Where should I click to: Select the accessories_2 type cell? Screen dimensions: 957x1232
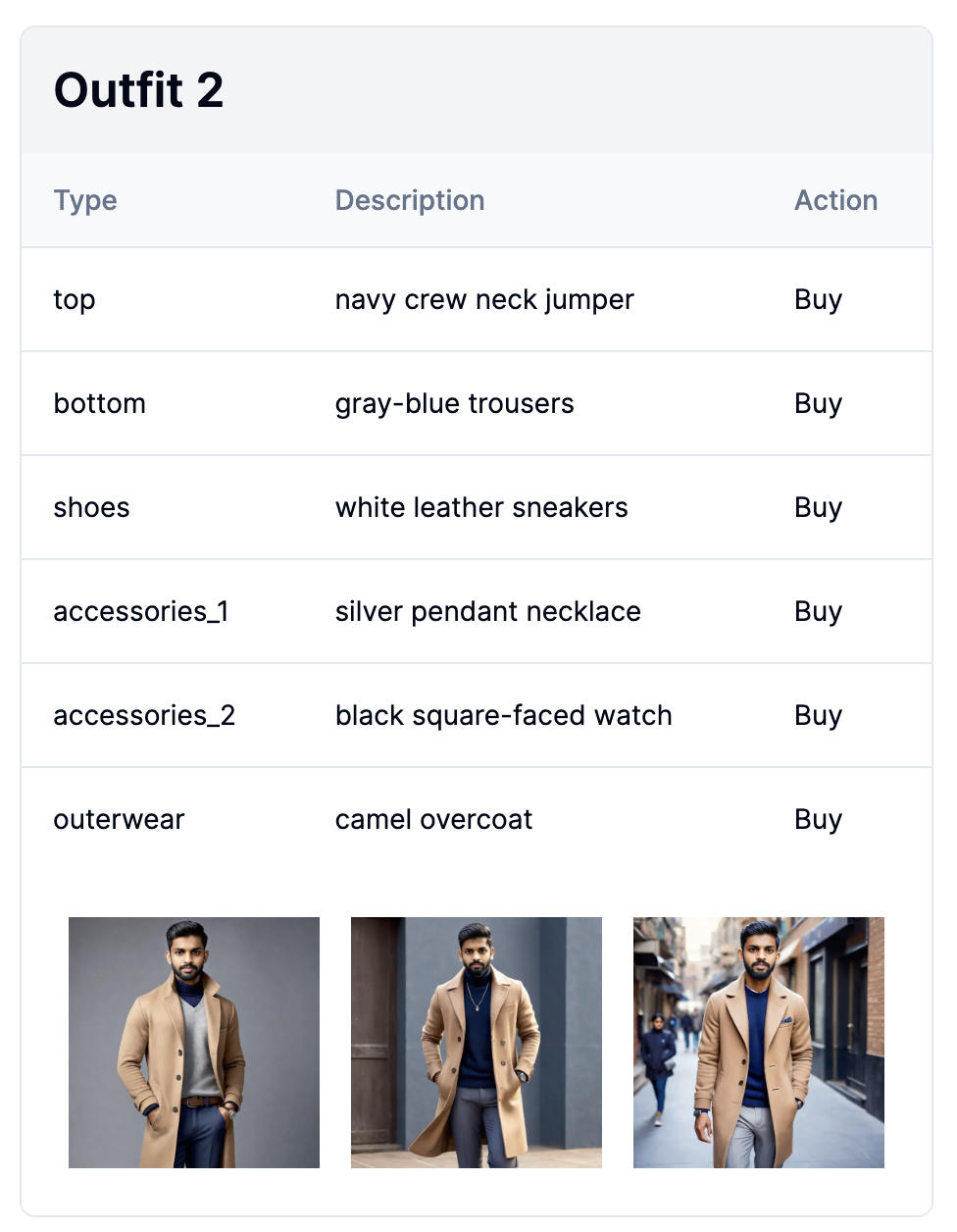[144, 716]
